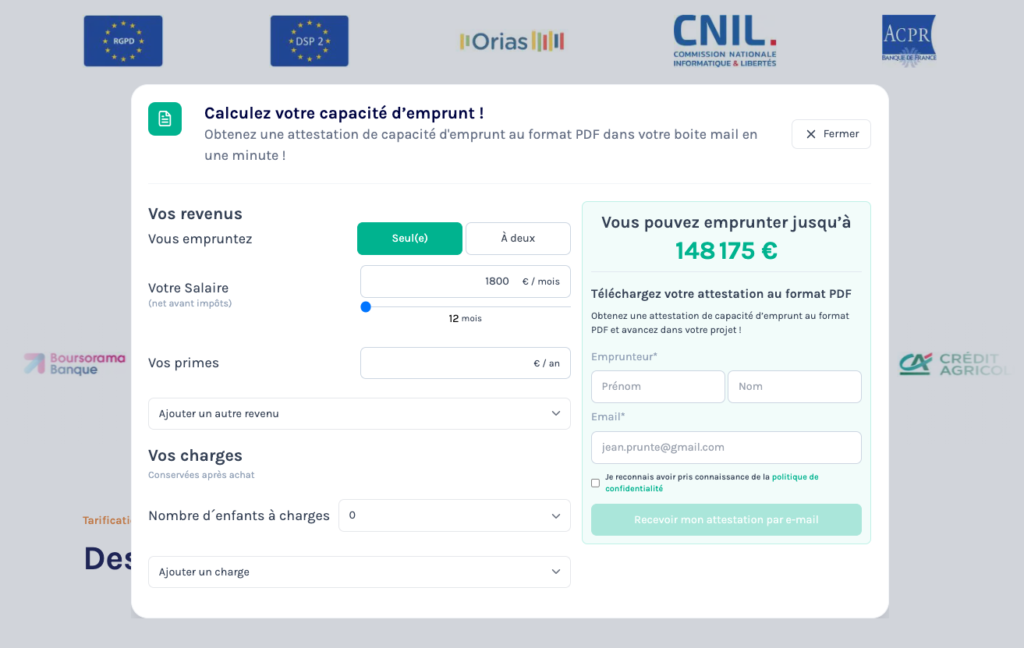This screenshot has width=1024, height=648.
Task: Open the Nombre d'enfants à charges dropdown
Action: click(x=454, y=516)
